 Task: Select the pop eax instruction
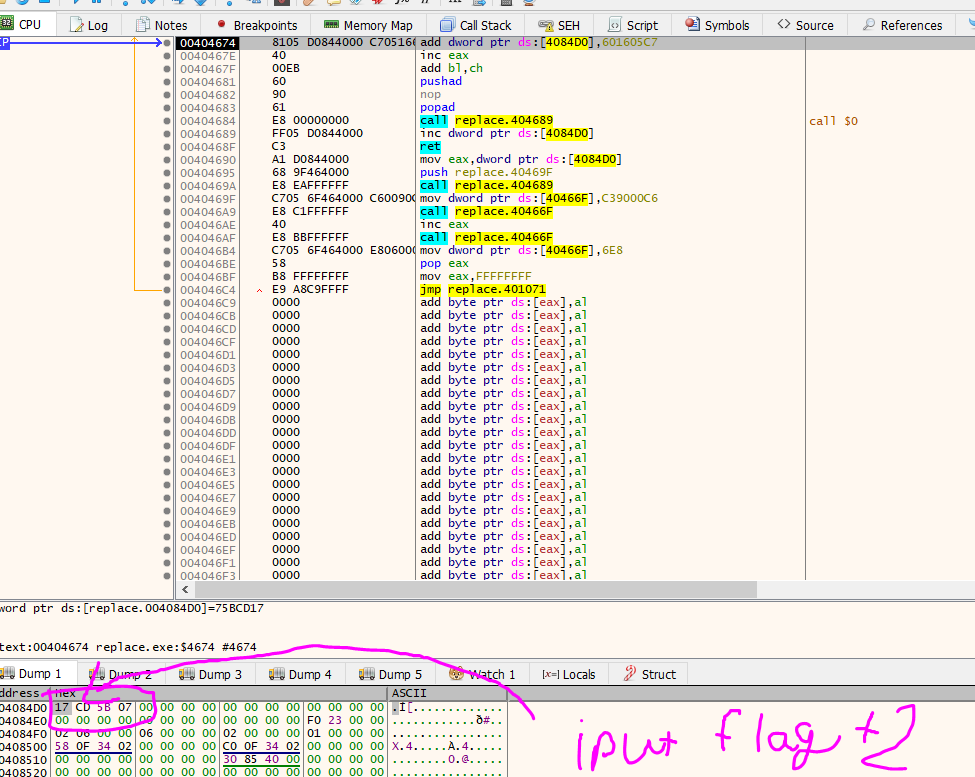tap(444, 264)
